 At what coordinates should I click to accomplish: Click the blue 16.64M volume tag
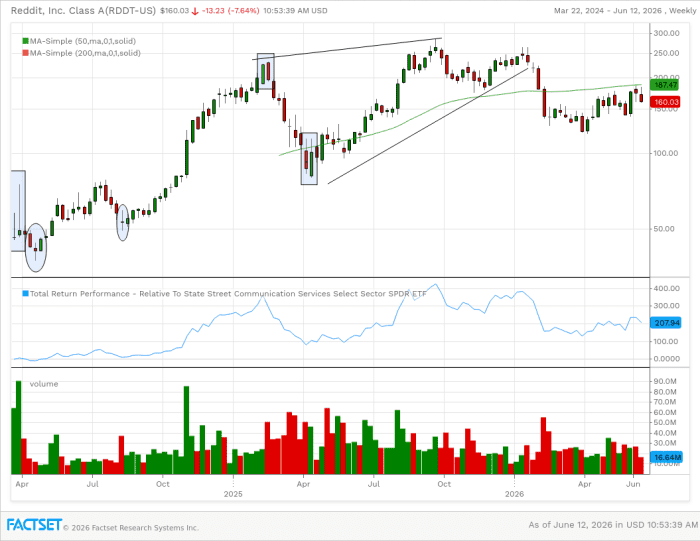[x=667, y=458]
